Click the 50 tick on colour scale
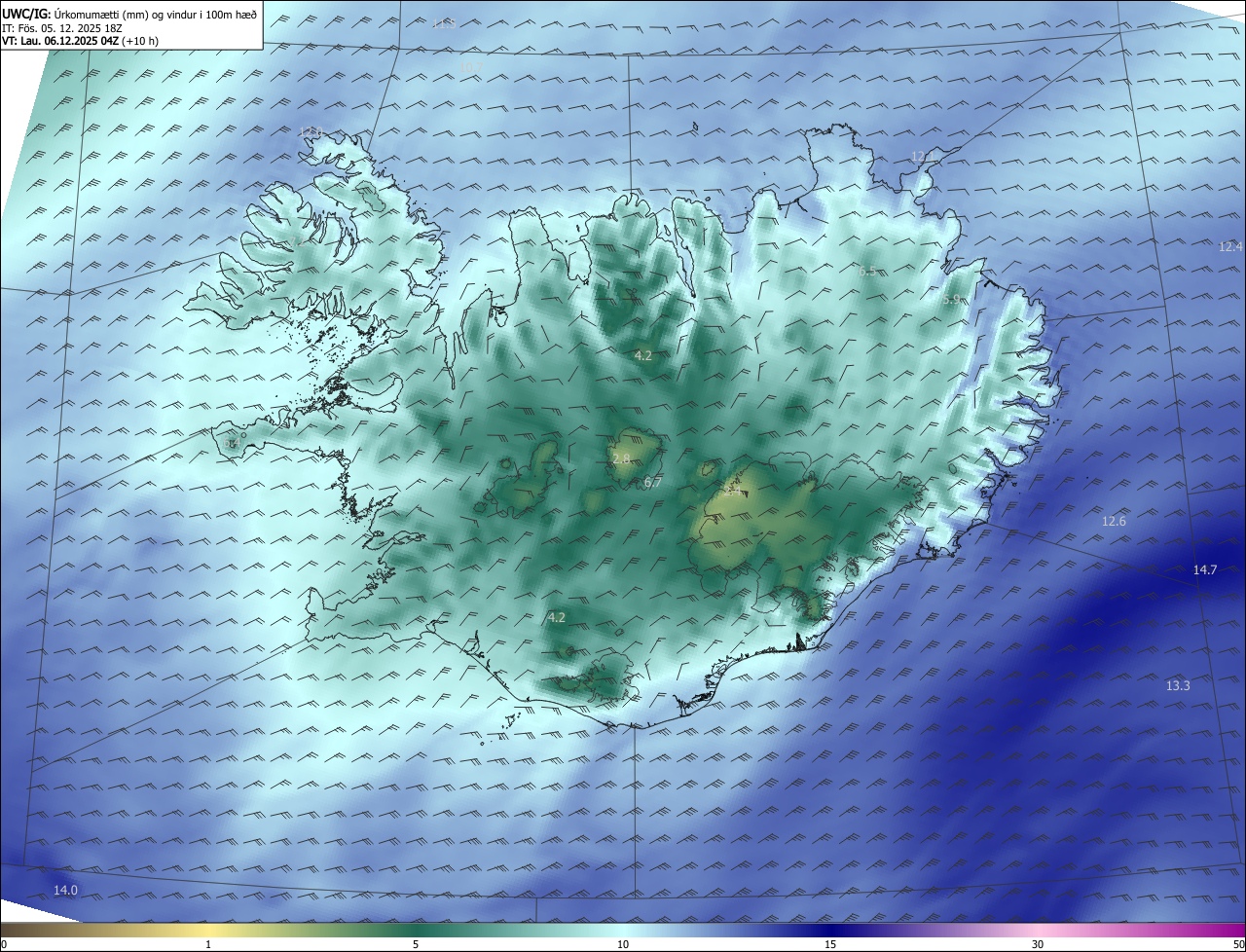Screen dimensions: 1246x952 tap(1238, 944)
